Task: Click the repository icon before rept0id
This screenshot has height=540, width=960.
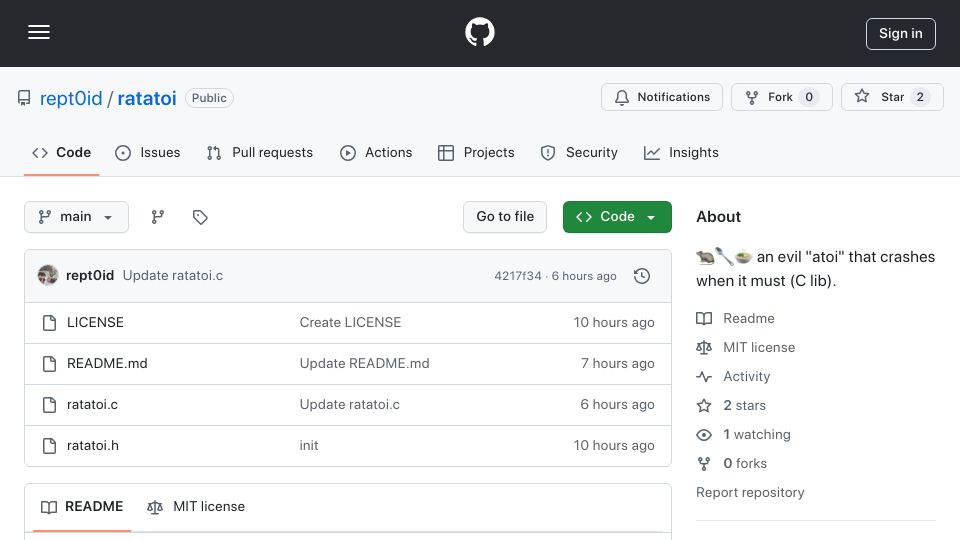Action: (24, 98)
